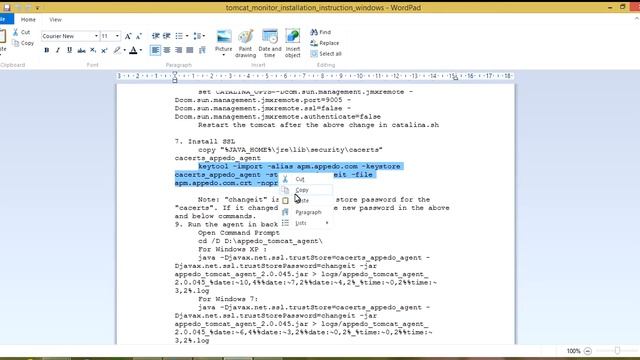Choose Paragraph in the context menu

coord(306,212)
